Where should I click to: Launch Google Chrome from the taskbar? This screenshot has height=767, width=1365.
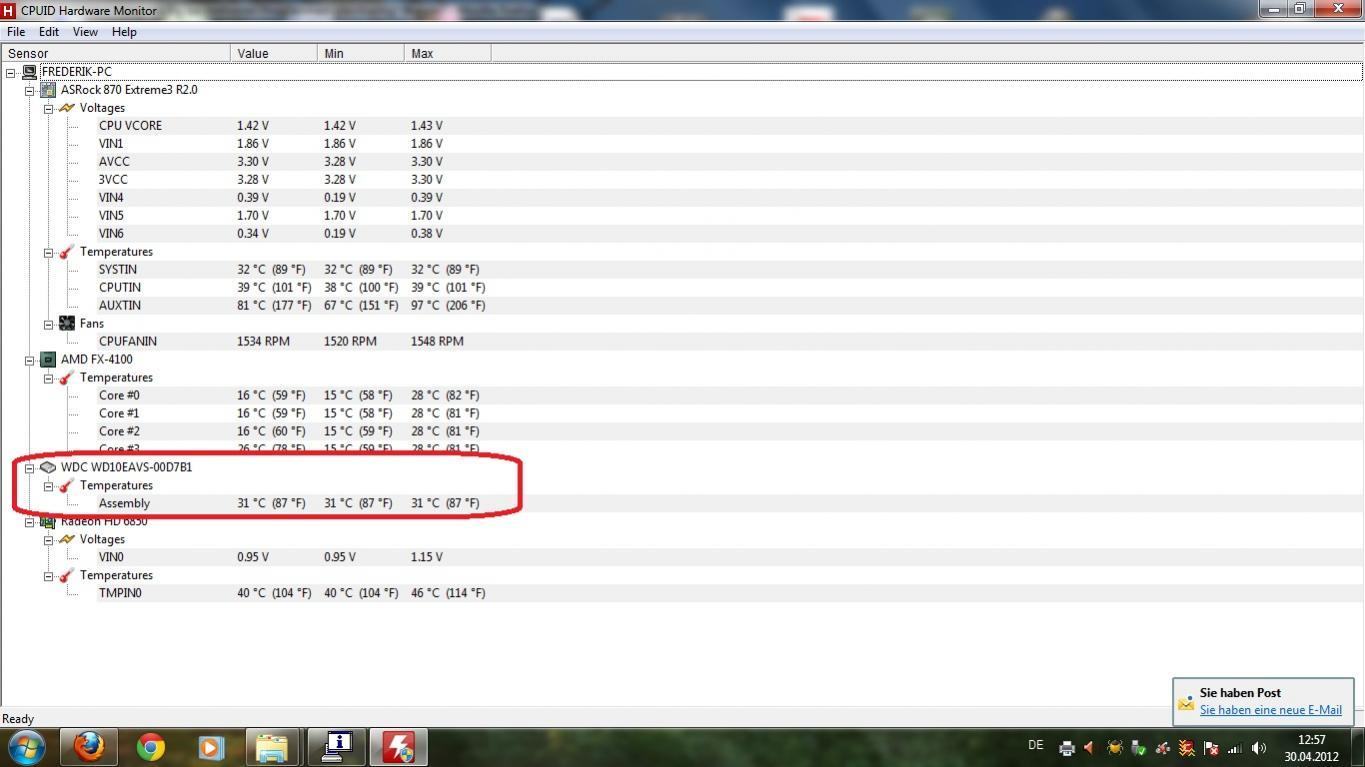(151, 747)
